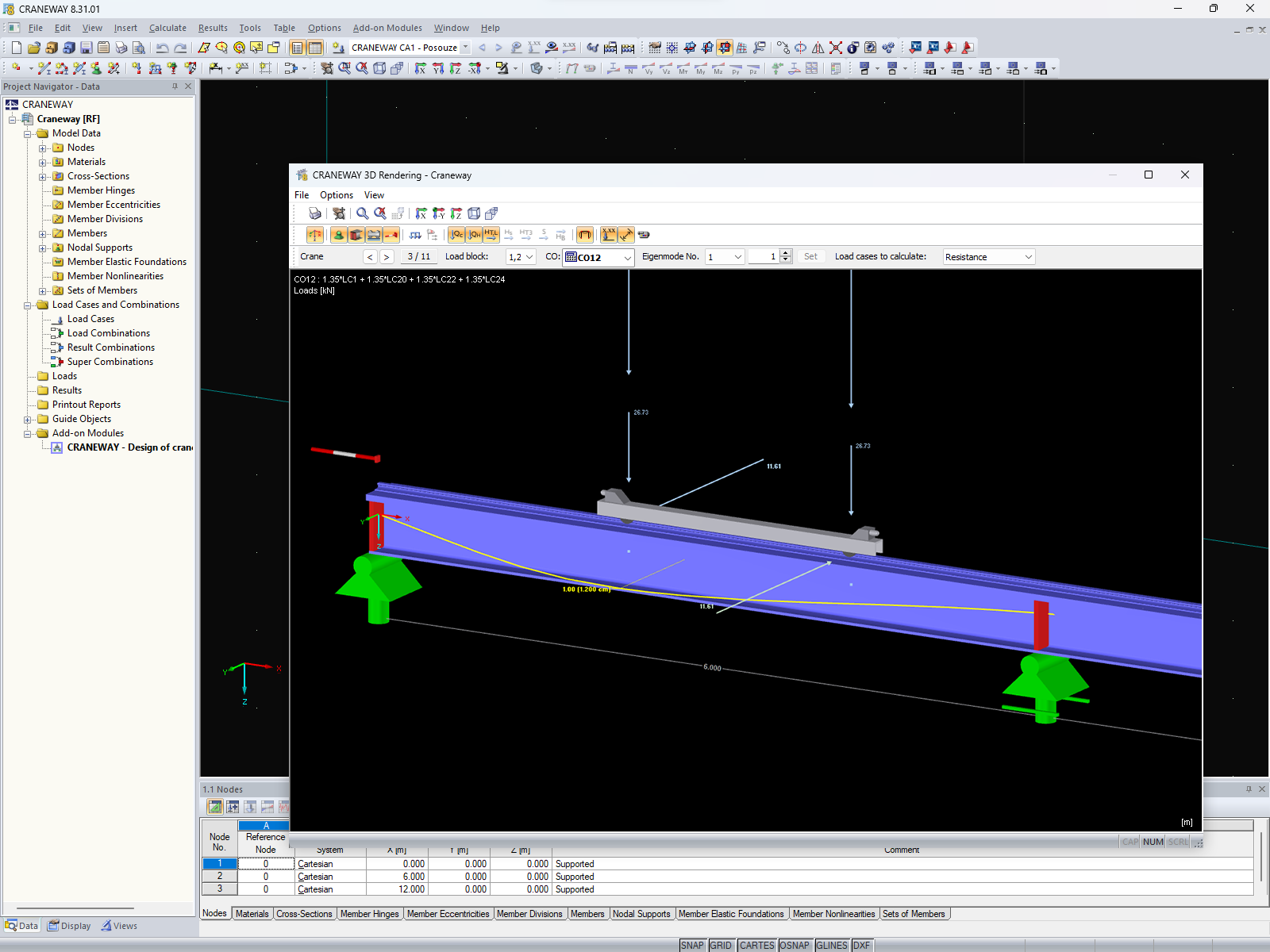The width and height of the screenshot is (1270, 952).
Task: Click the Open folder icon in main toolbar
Action: [x=33, y=48]
